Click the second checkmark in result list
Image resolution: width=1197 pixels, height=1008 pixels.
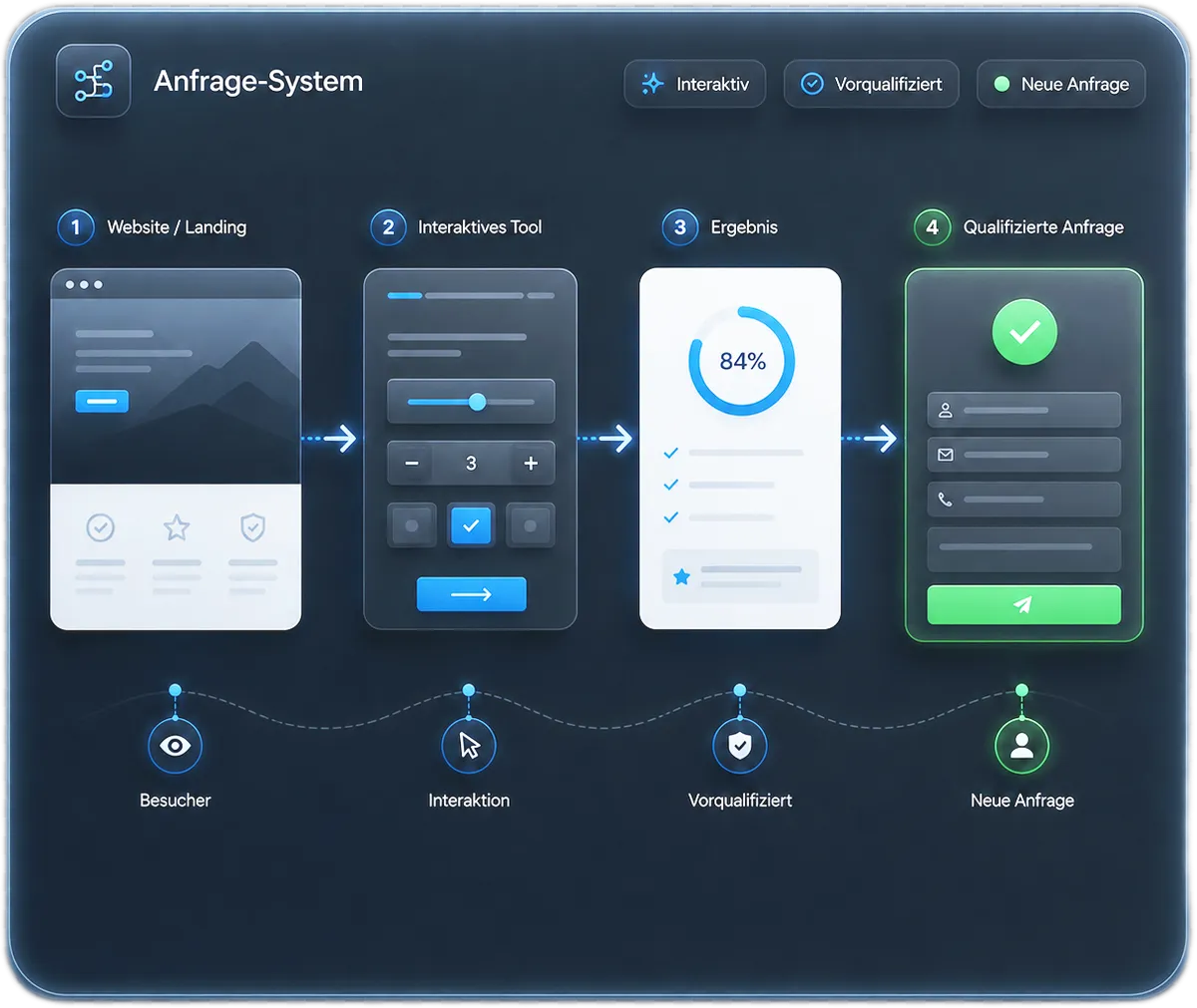[671, 485]
